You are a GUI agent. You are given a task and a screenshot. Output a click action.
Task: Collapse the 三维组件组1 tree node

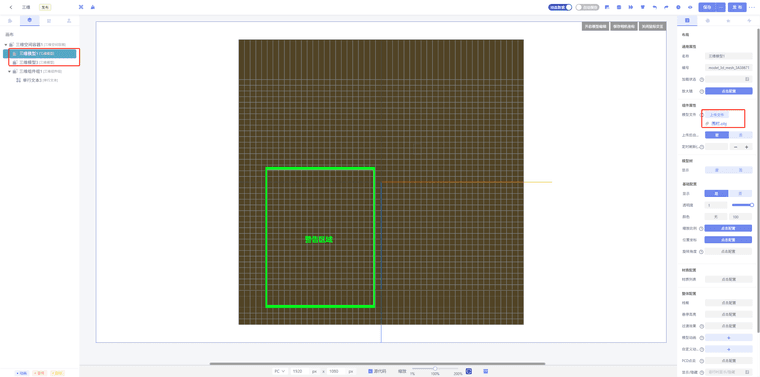coord(9,71)
